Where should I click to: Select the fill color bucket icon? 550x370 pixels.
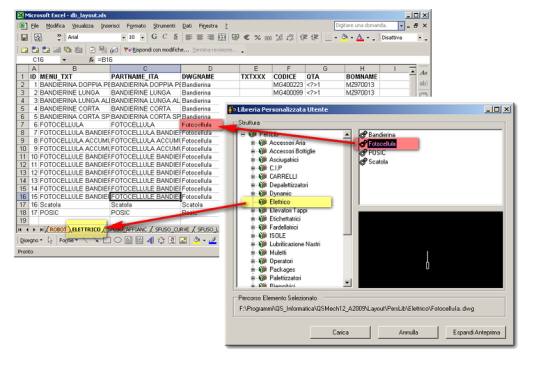point(344,37)
